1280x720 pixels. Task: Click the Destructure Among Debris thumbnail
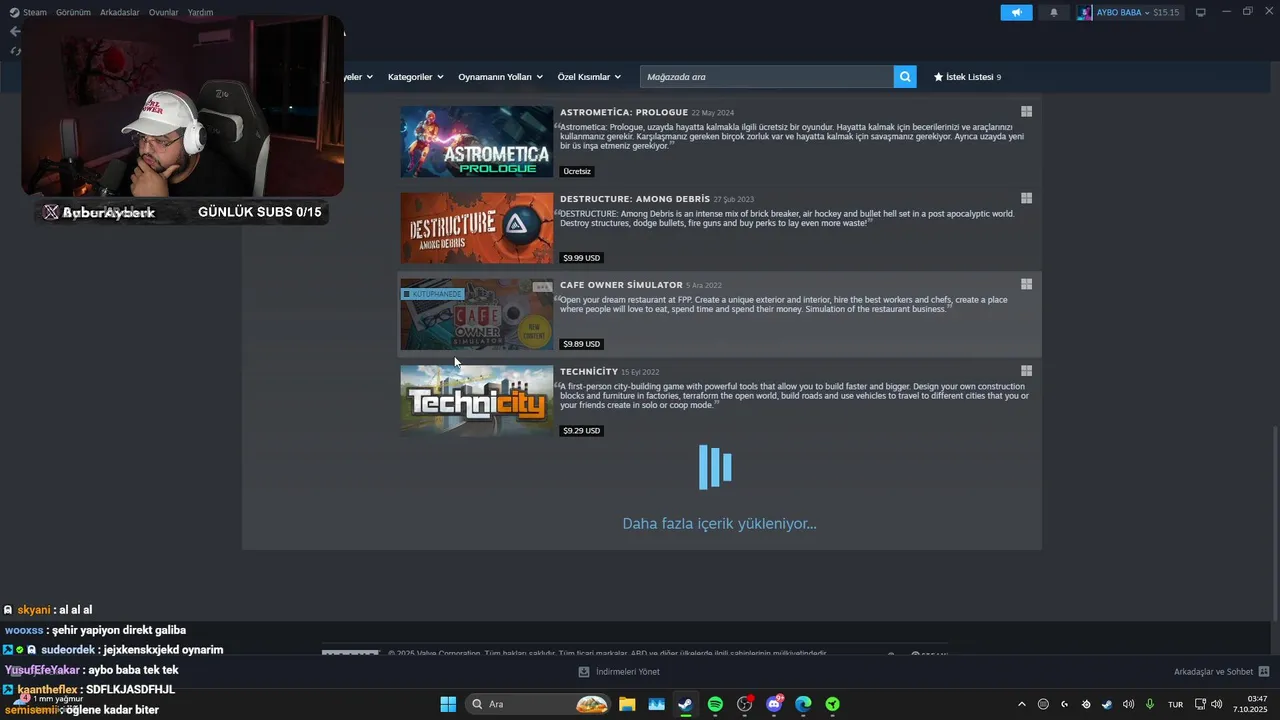(x=477, y=228)
